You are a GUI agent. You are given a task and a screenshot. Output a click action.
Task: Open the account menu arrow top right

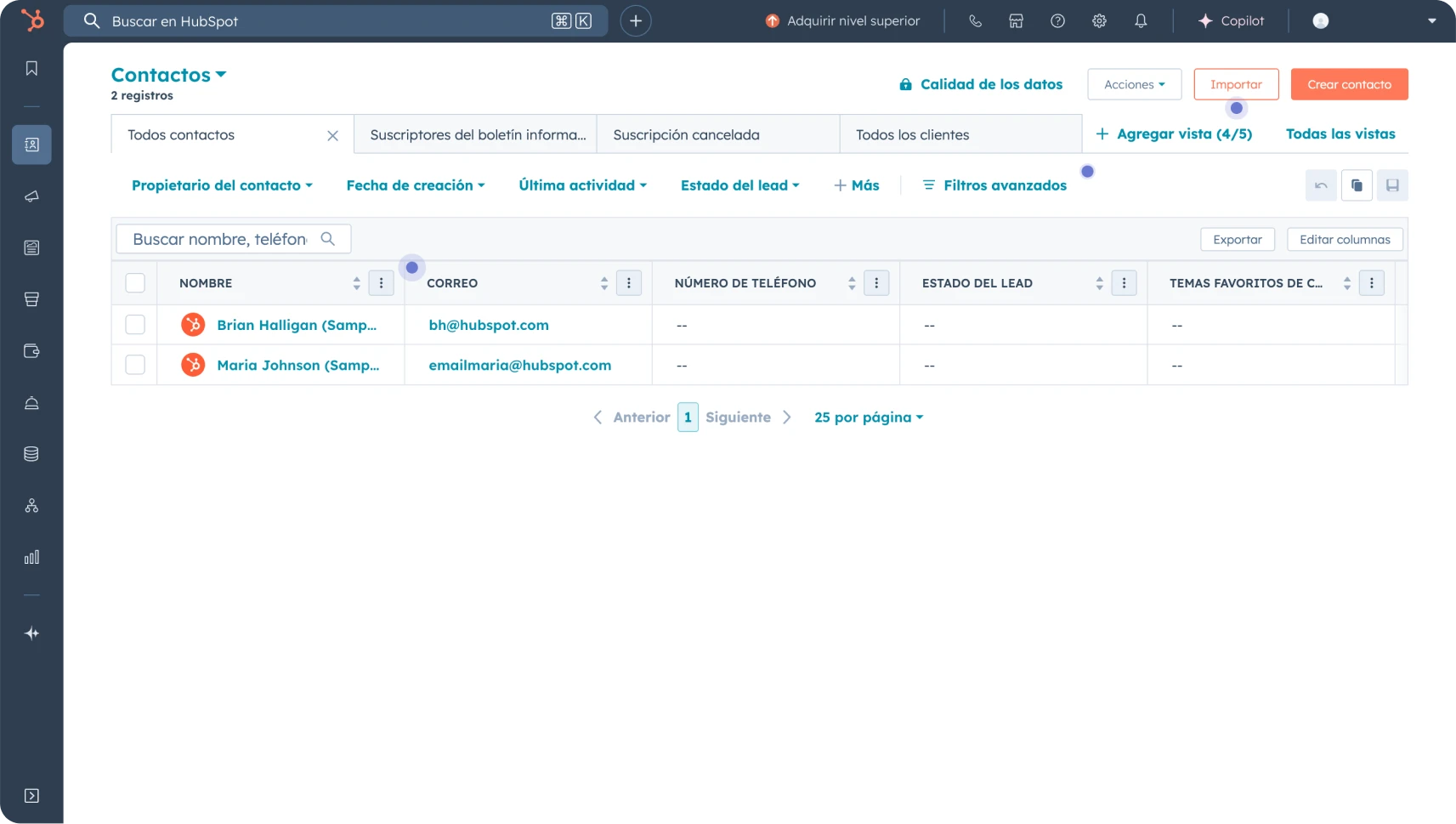1431,21
